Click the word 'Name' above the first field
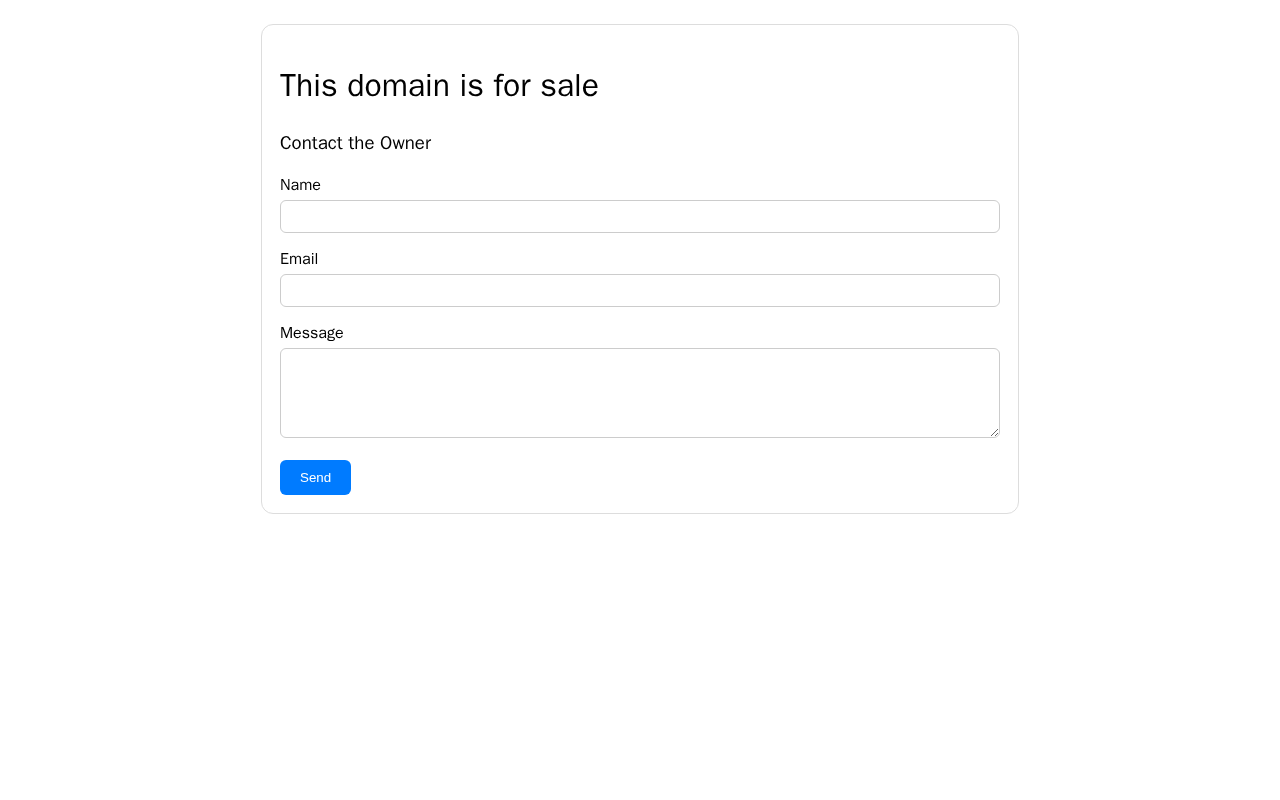Image resolution: width=1280 pixels, height=800 pixels. click(300, 185)
